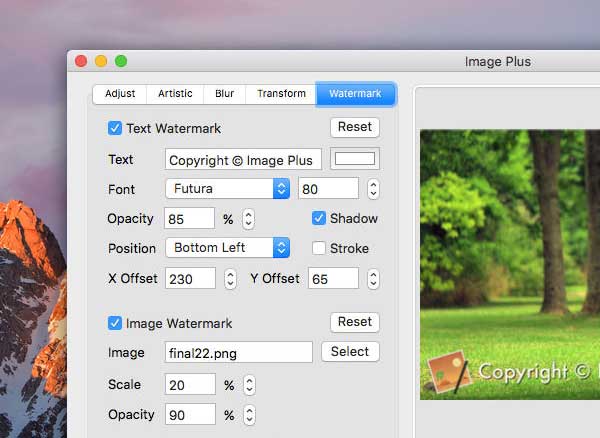Minimize the Image Plus window
600x438 pixels.
click(x=101, y=61)
